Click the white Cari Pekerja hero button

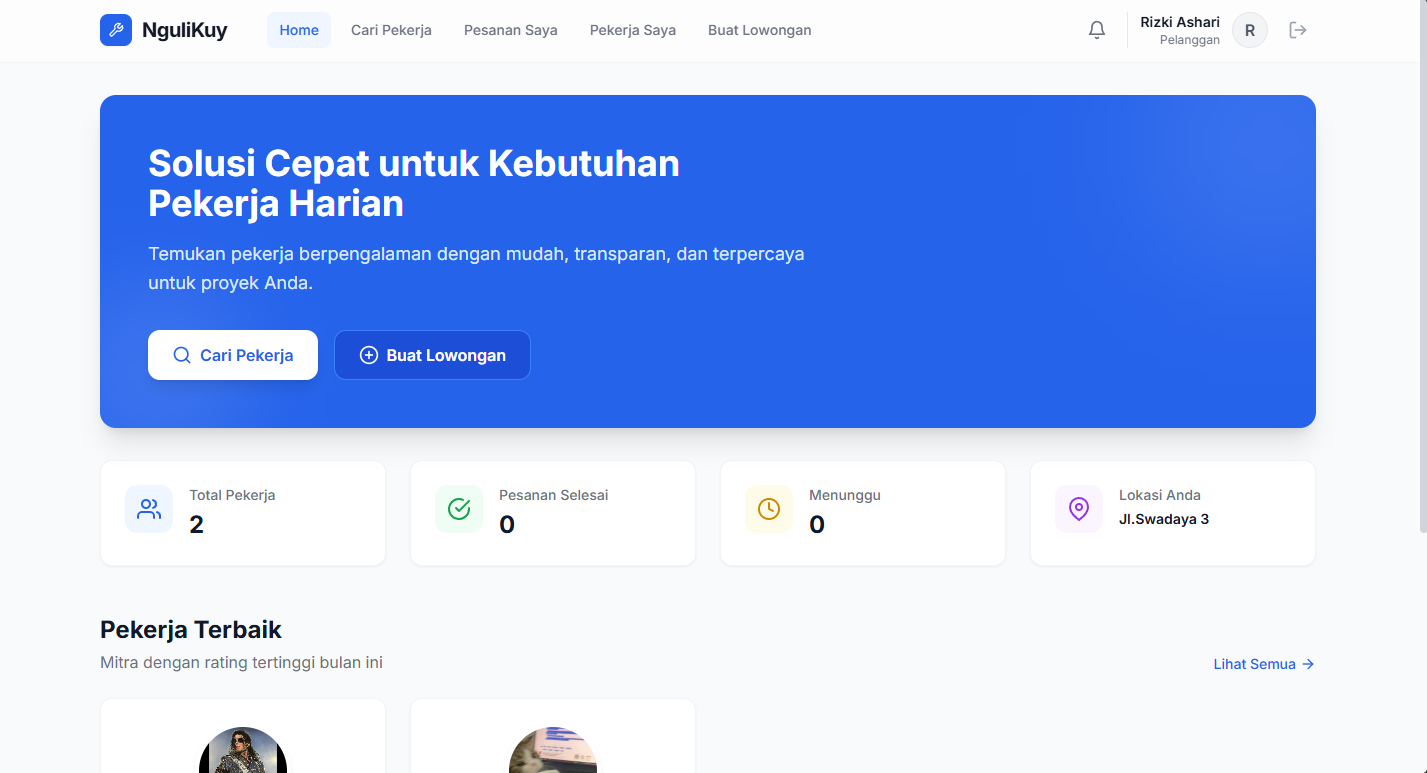(x=233, y=355)
